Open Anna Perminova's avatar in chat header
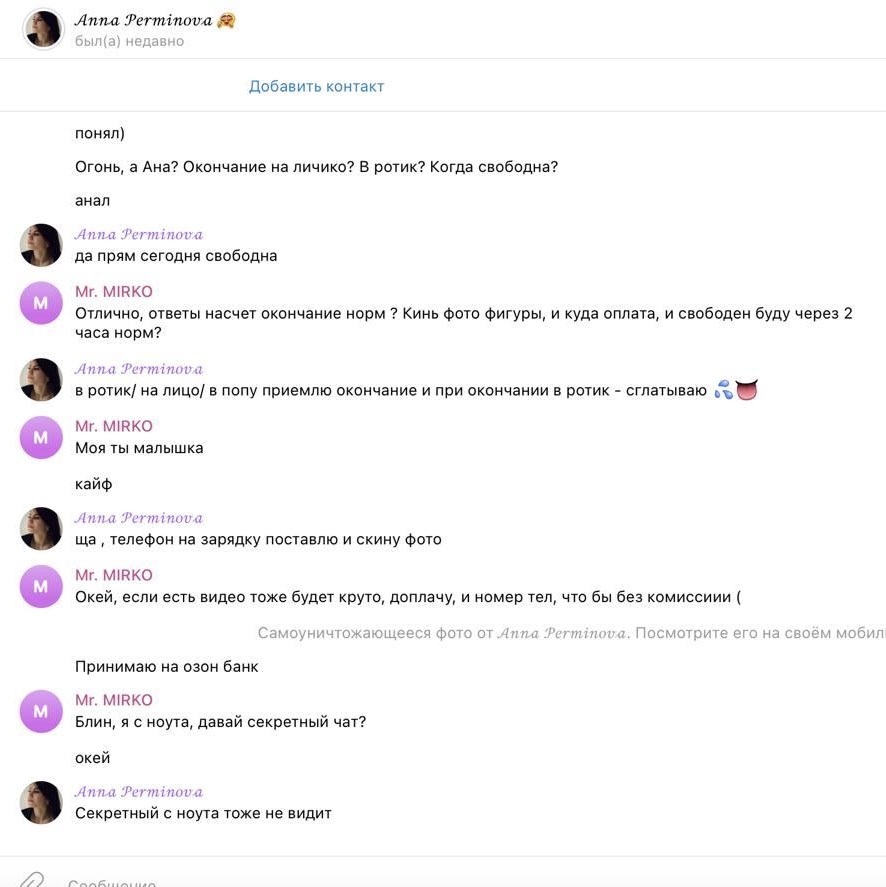The image size is (886, 887). [44, 30]
